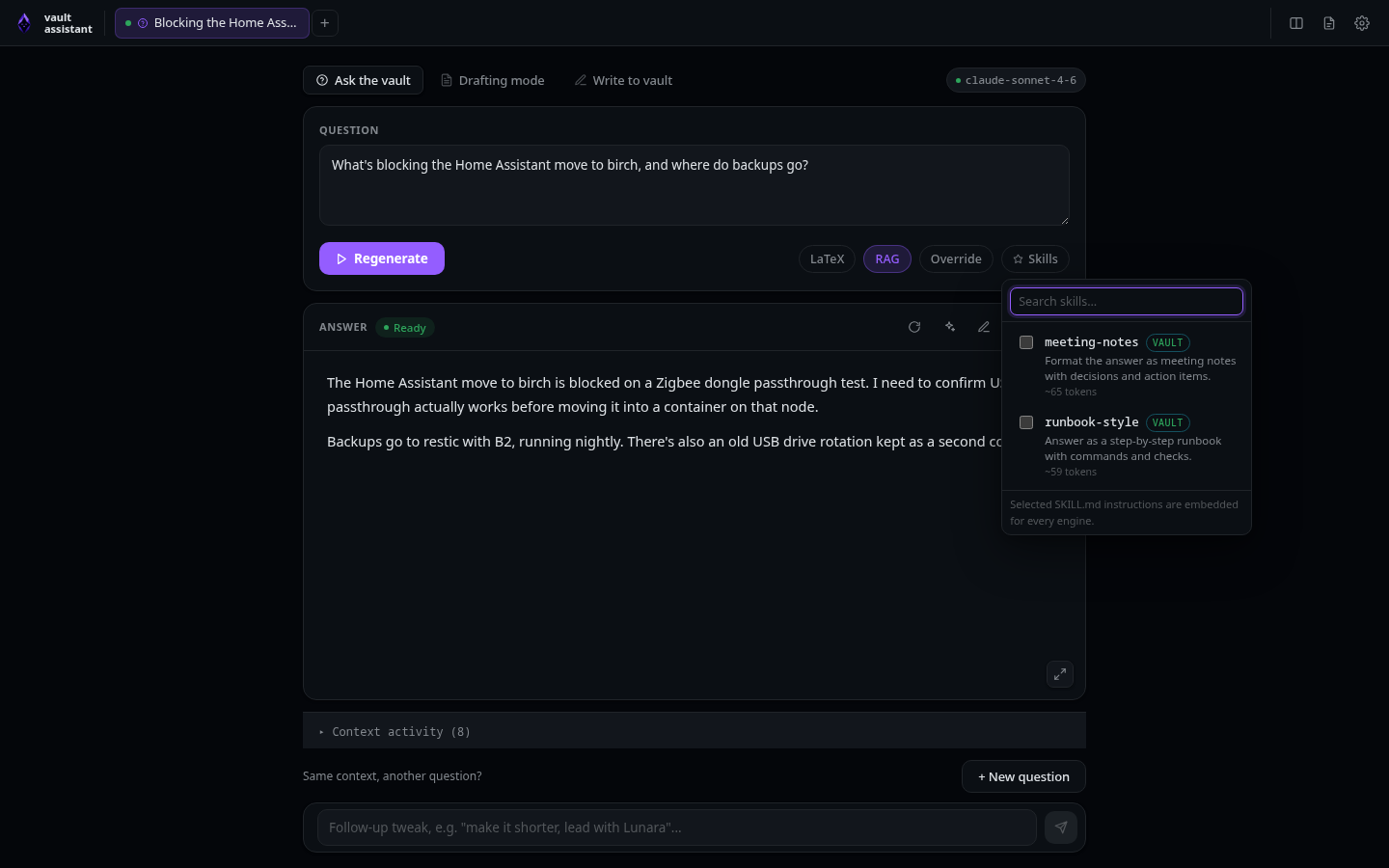The image size is (1389, 868).
Task: Toggle the RAG option off
Action: pos(887,259)
